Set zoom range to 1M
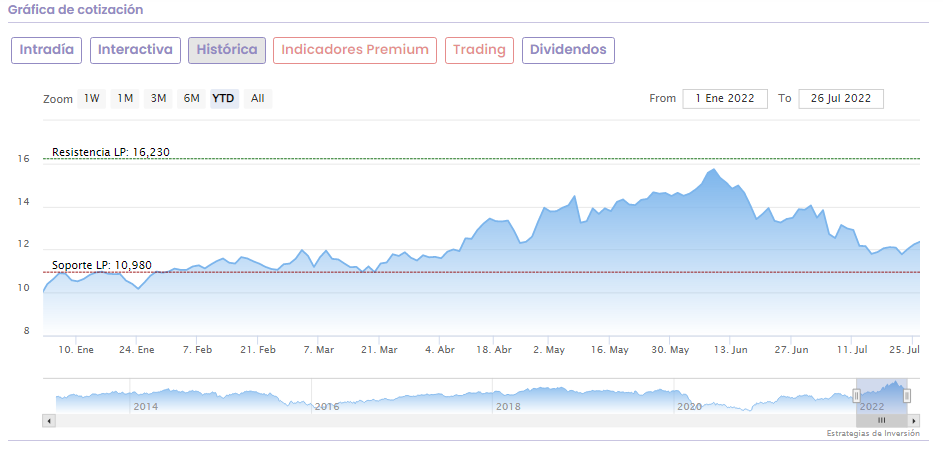The height and width of the screenshot is (453, 943). 125,98
